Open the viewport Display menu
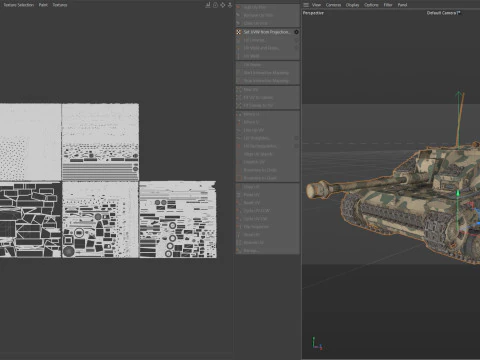The image size is (480, 360). pos(352,5)
